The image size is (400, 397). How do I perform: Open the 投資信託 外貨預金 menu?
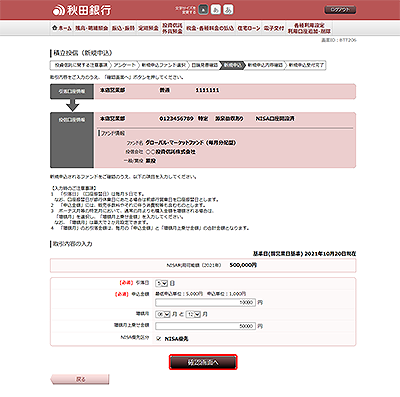pyautogui.click(x=172, y=28)
